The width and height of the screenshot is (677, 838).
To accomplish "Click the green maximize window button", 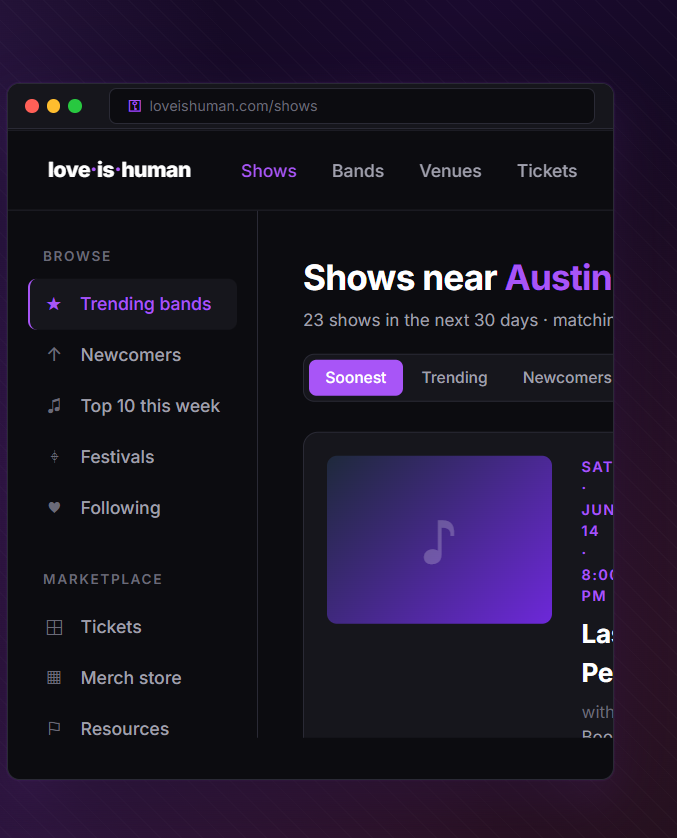I will pos(75,106).
